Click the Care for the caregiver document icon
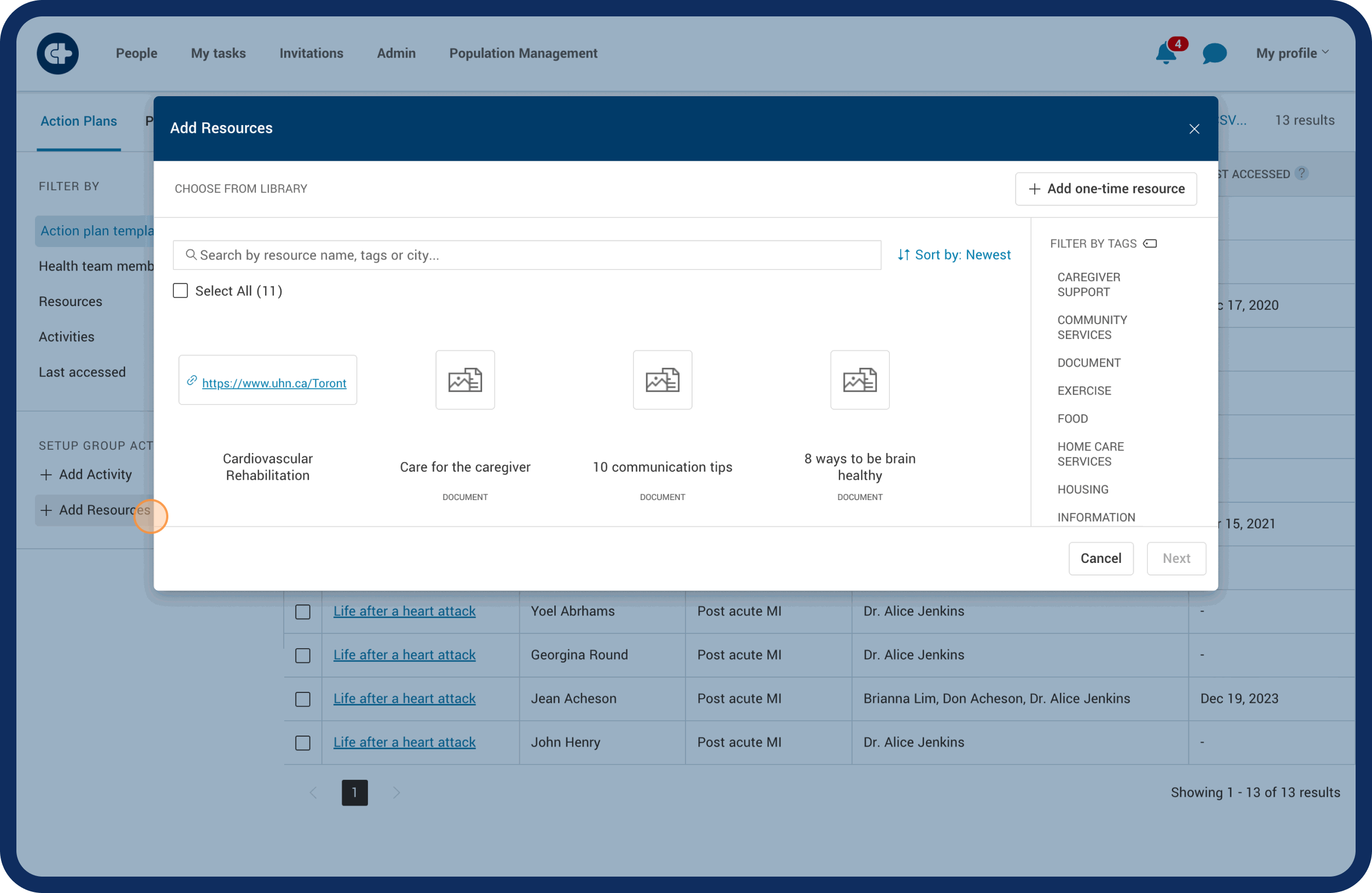Screen dimensions: 1372x893 pyautogui.click(x=465, y=380)
